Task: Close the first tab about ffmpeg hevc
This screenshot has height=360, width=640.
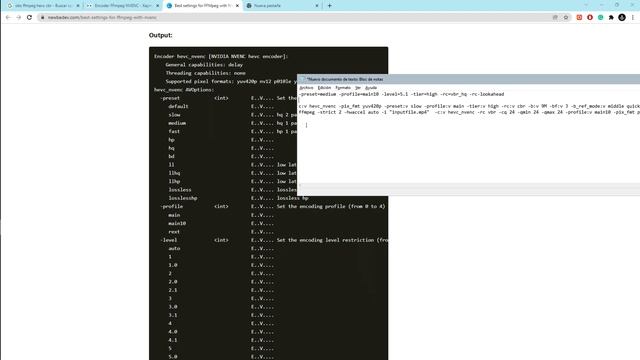Action: coord(78,6)
